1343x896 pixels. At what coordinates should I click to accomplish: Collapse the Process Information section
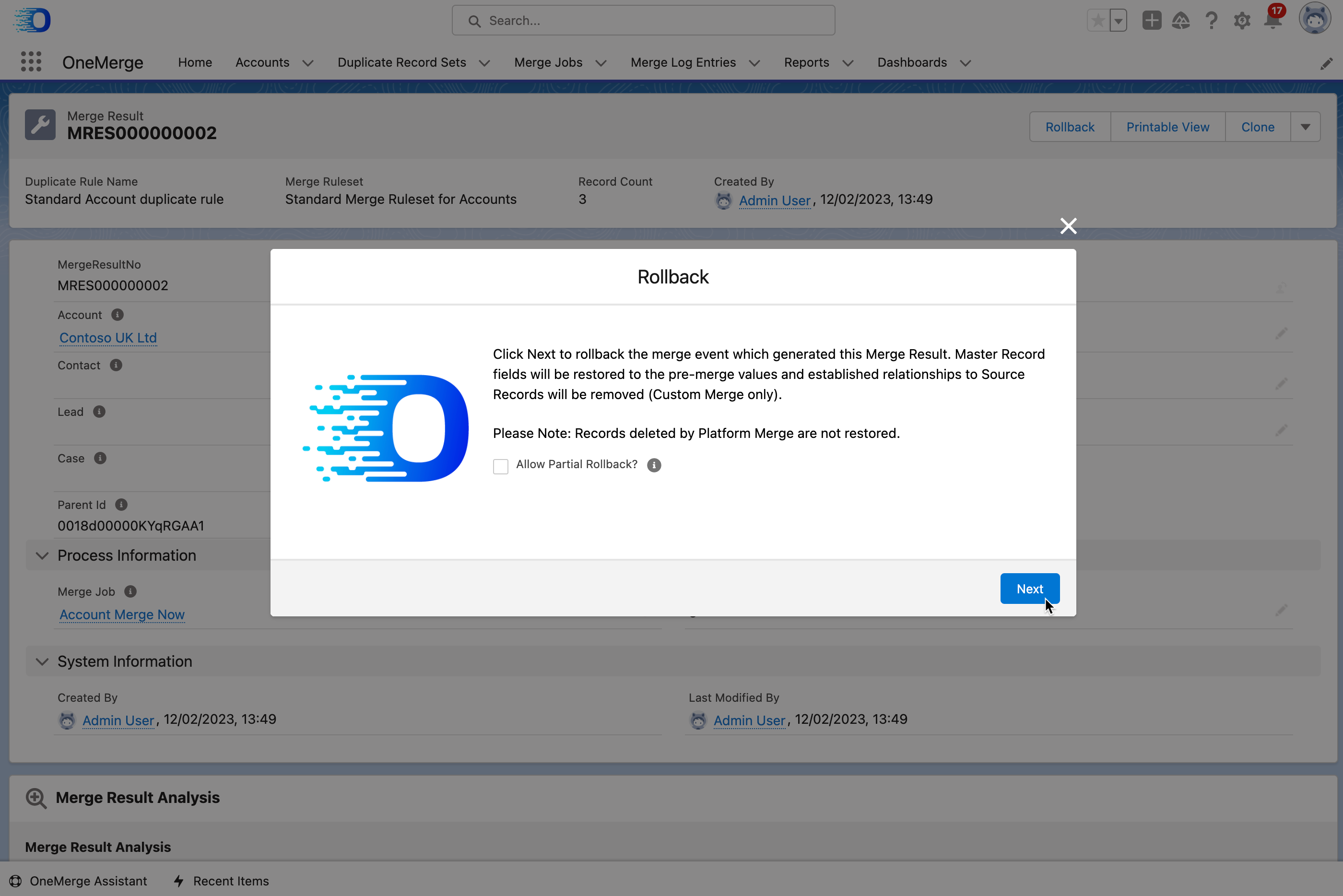(42, 555)
